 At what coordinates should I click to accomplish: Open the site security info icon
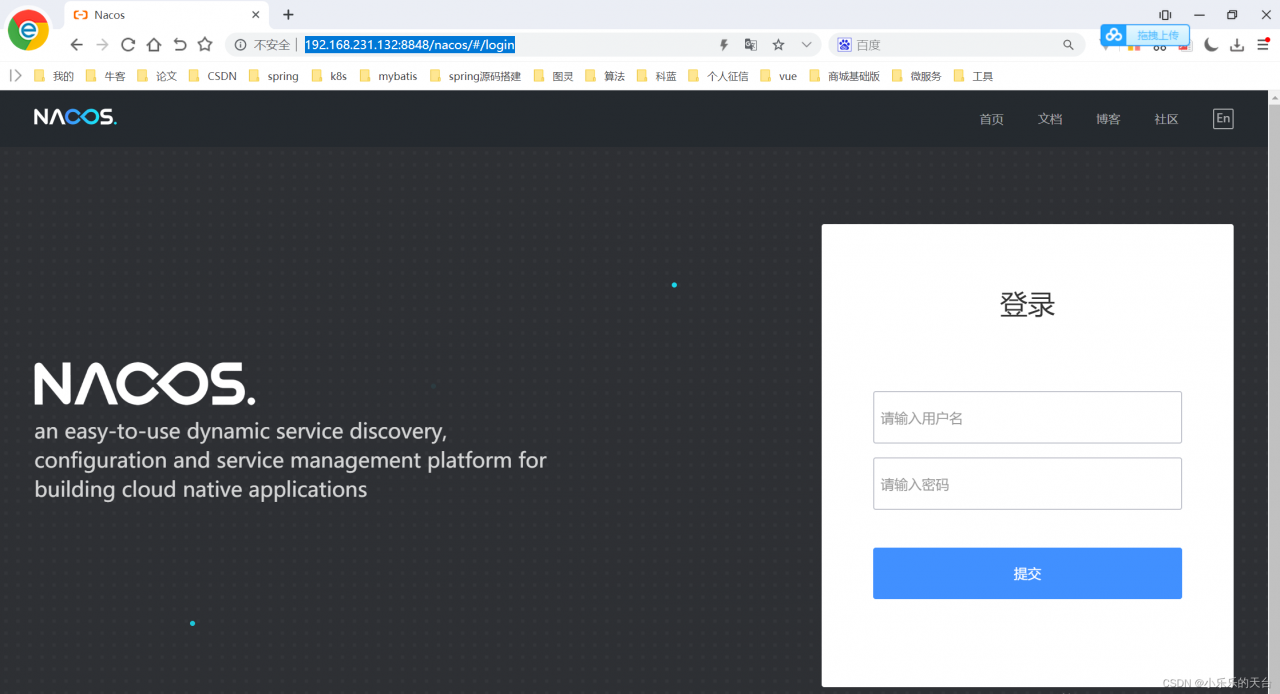pyautogui.click(x=240, y=45)
